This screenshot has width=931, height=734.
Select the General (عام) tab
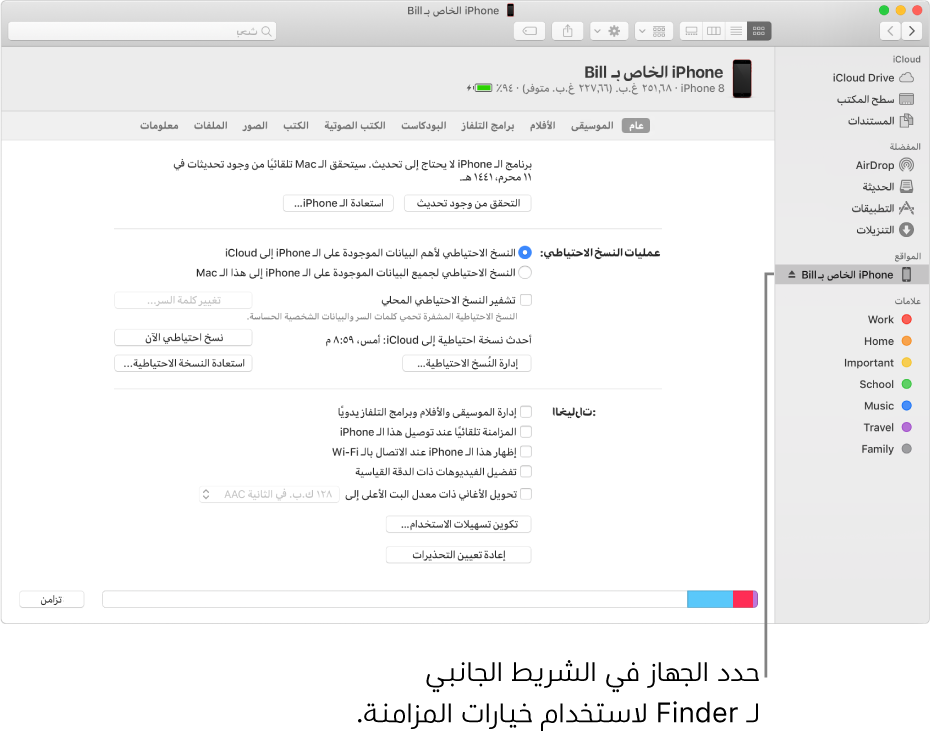[x=636, y=125]
